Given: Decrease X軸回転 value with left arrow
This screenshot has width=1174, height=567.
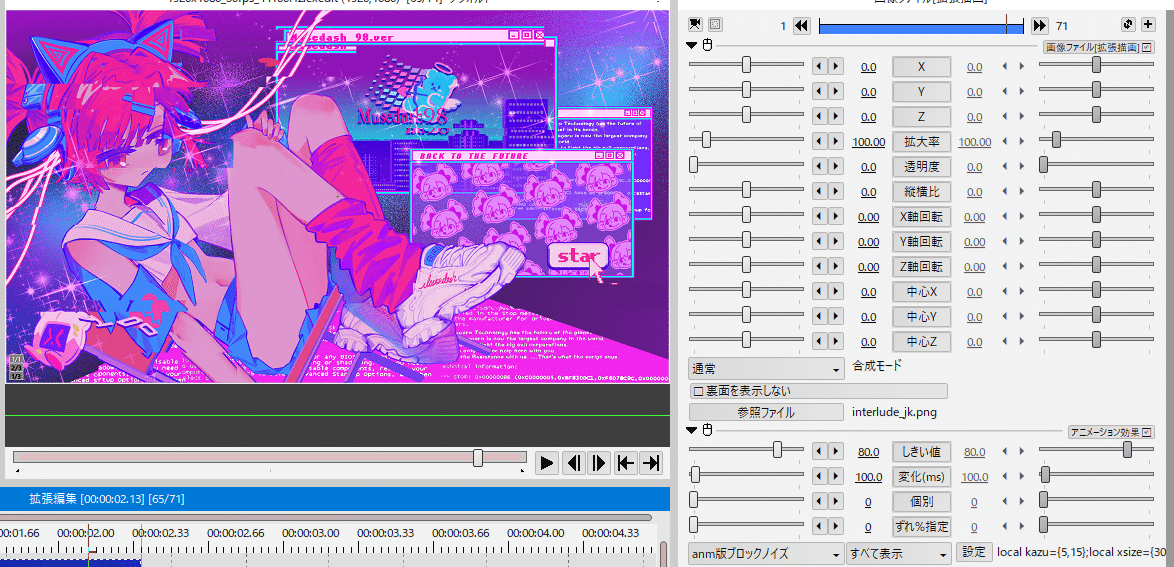Looking at the screenshot, I should pos(819,216).
